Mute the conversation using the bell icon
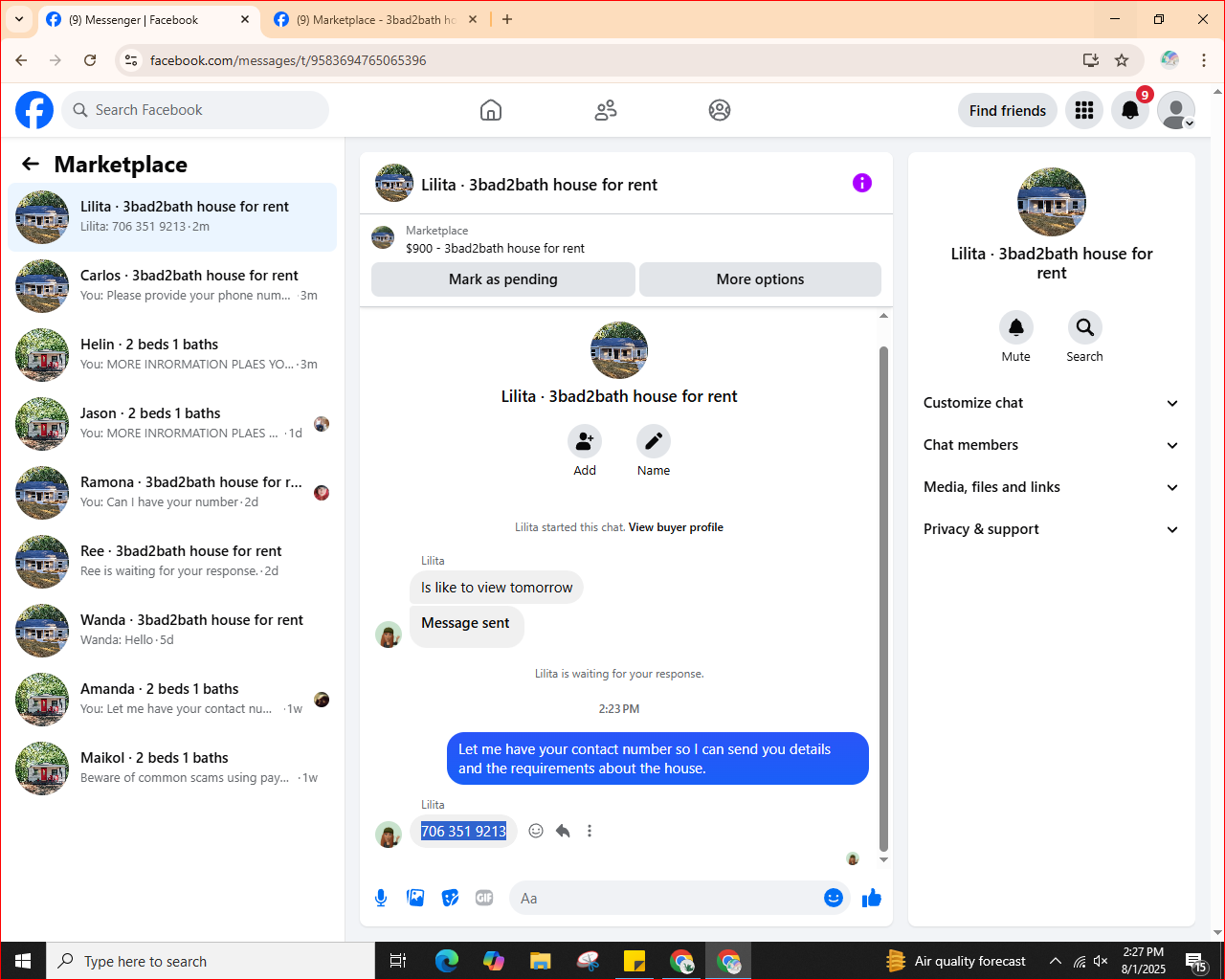Image resolution: width=1225 pixels, height=980 pixels. pyautogui.click(x=1016, y=327)
